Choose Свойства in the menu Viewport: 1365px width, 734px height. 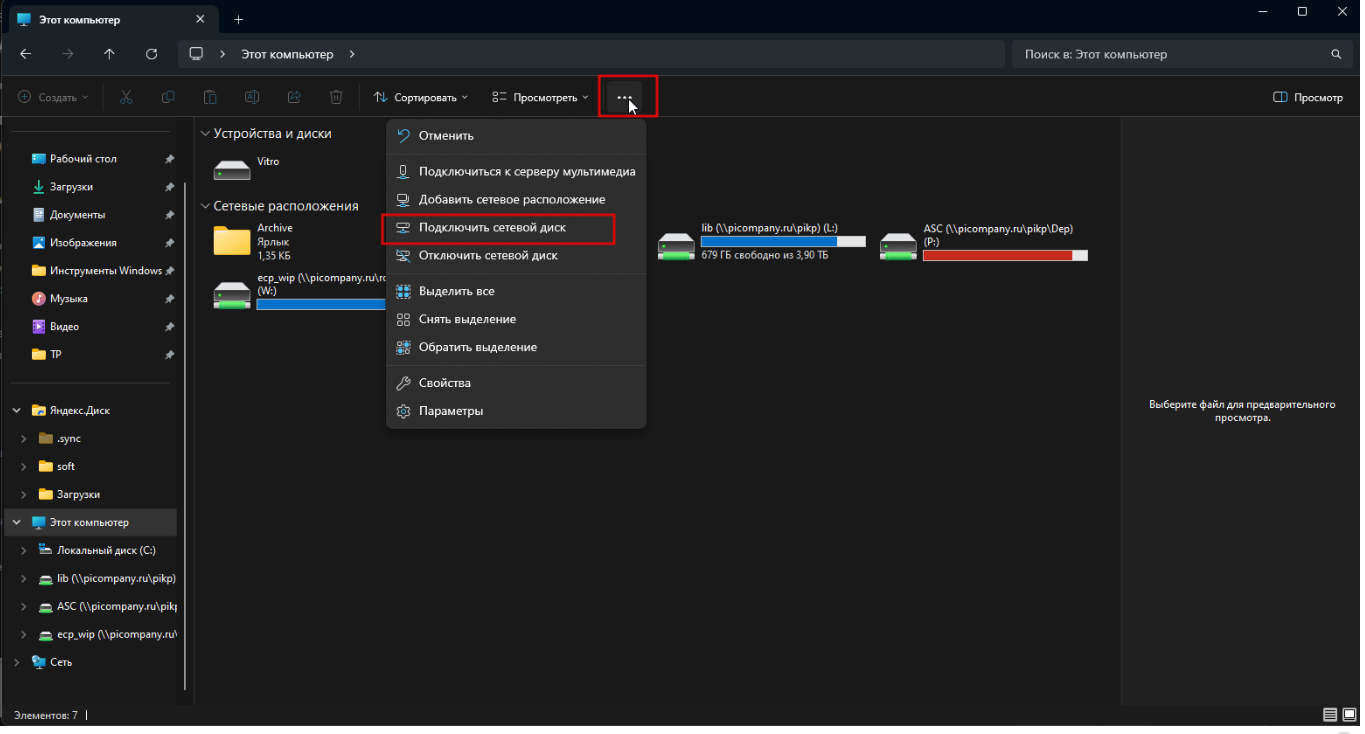(x=516, y=384)
